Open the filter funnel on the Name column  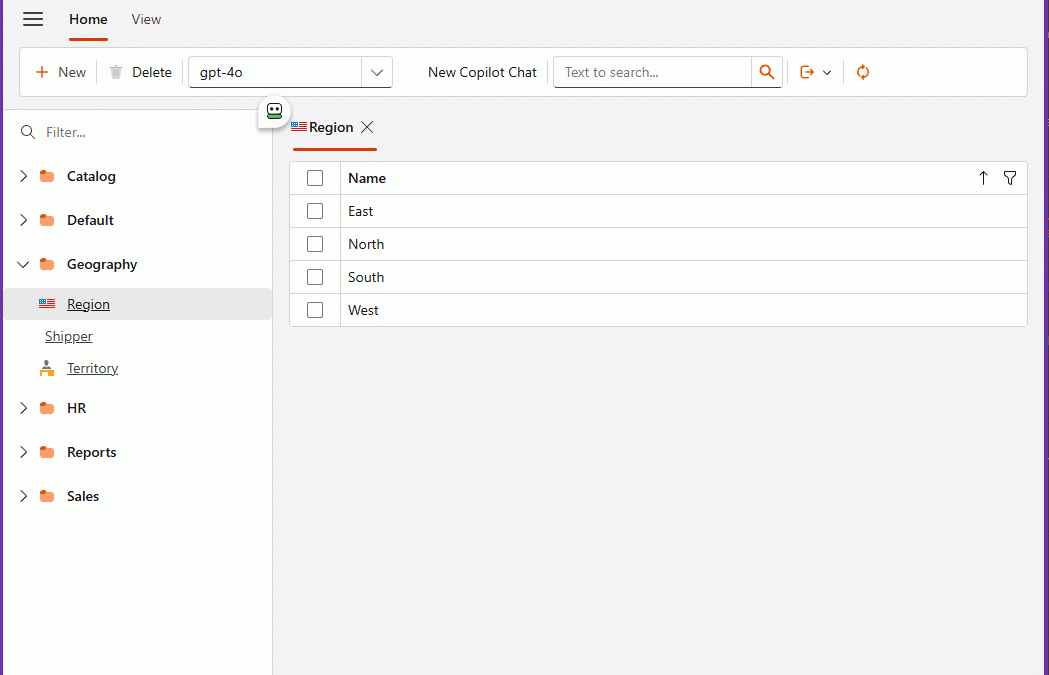tap(1010, 177)
